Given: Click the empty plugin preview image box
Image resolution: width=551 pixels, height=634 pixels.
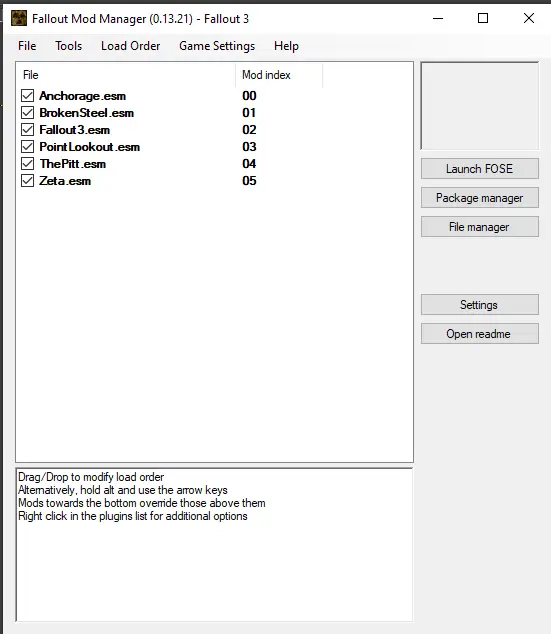Looking at the screenshot, I should coord(480,106).
